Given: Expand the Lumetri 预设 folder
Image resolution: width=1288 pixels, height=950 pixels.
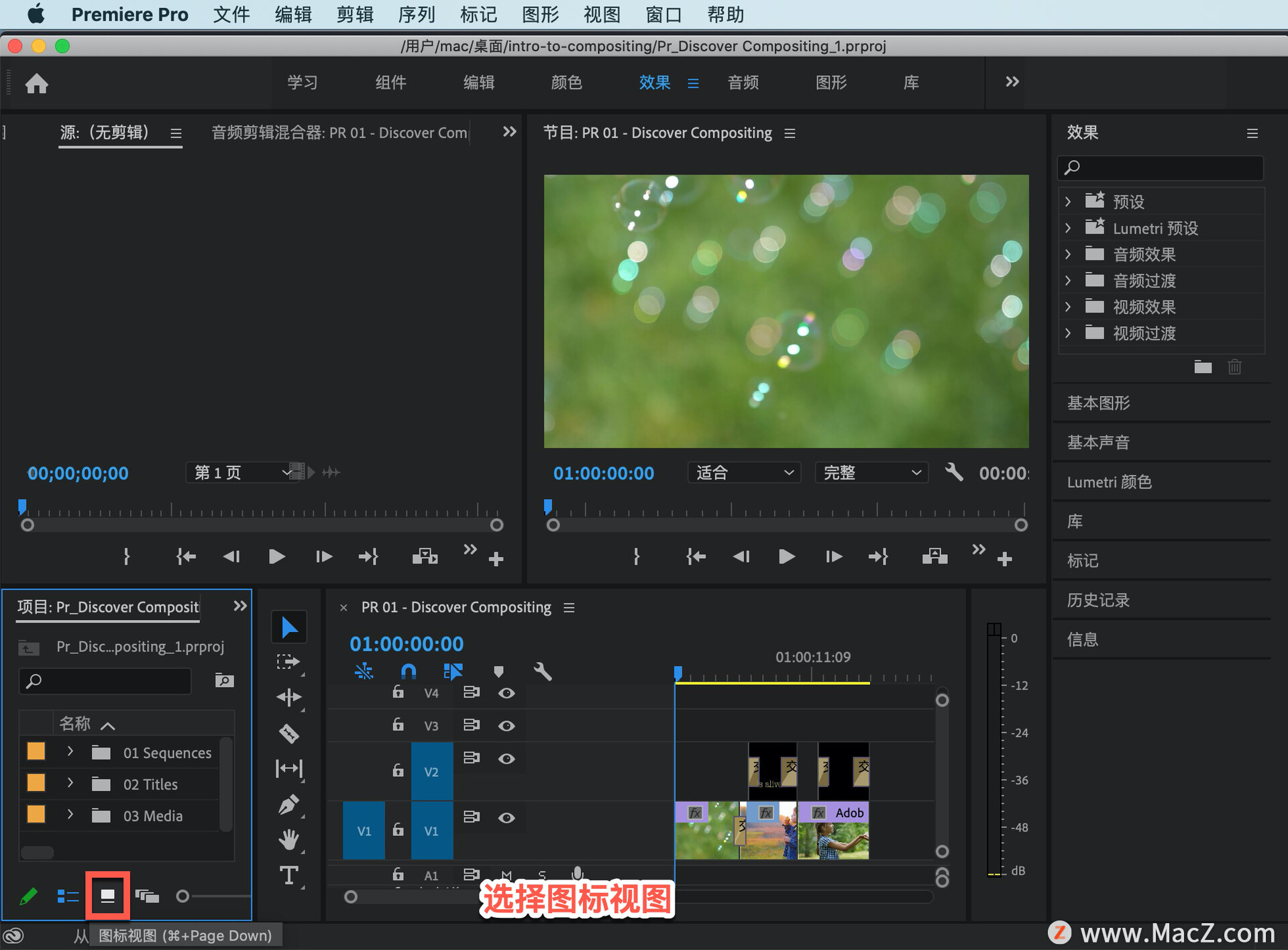Looking at the screenshot, I should [x=1068, y=228].
